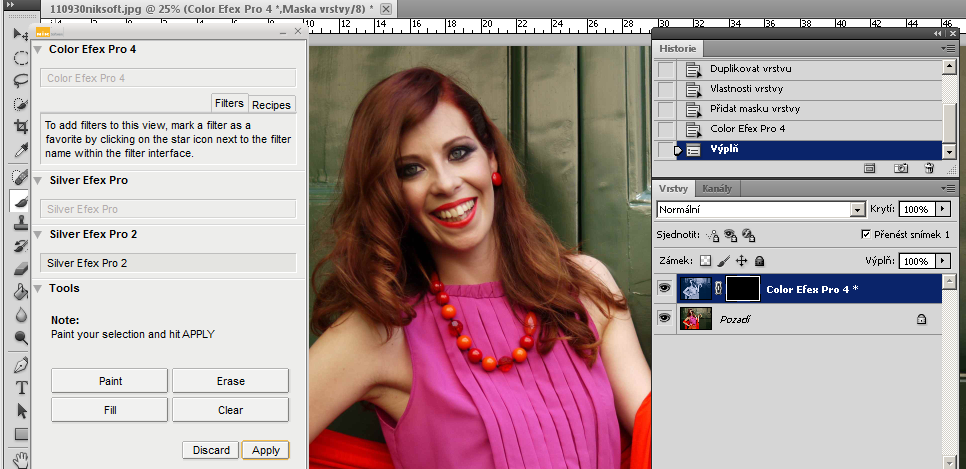Click the trash icon in Historie panel
Viewport: 966px width, 469px height.
click(929, 169)
